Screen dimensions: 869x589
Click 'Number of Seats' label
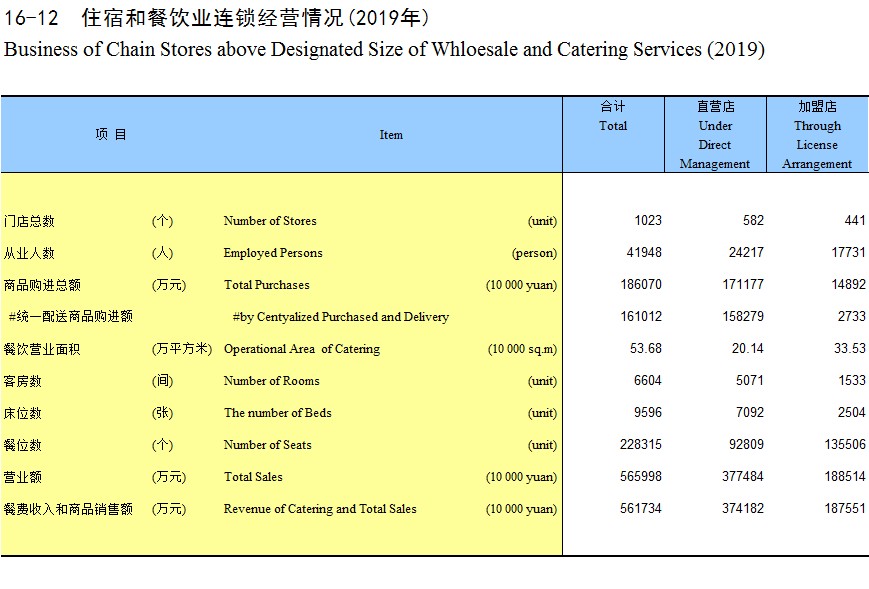point(267,445)
